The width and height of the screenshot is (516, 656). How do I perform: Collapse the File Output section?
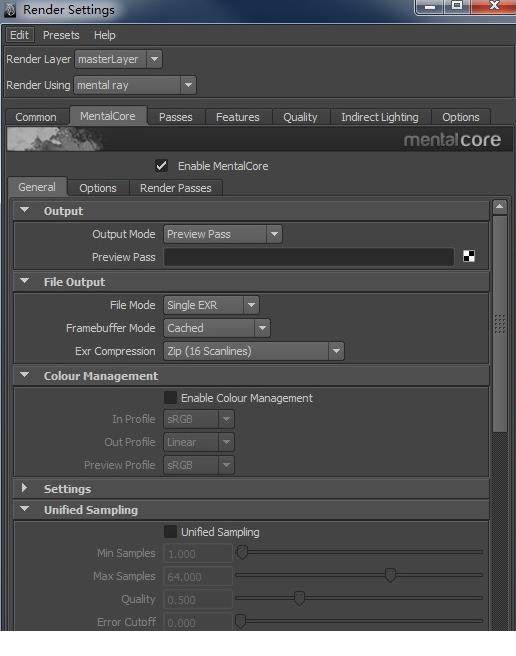coord(25,281)
